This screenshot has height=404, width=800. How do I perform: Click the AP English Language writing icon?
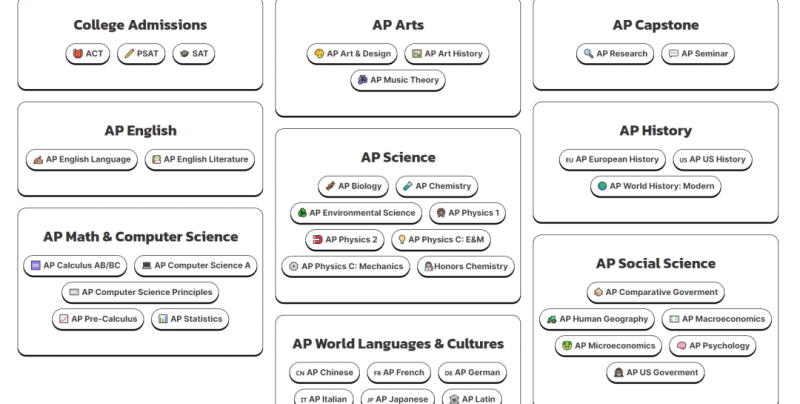(x=38, y=160)
